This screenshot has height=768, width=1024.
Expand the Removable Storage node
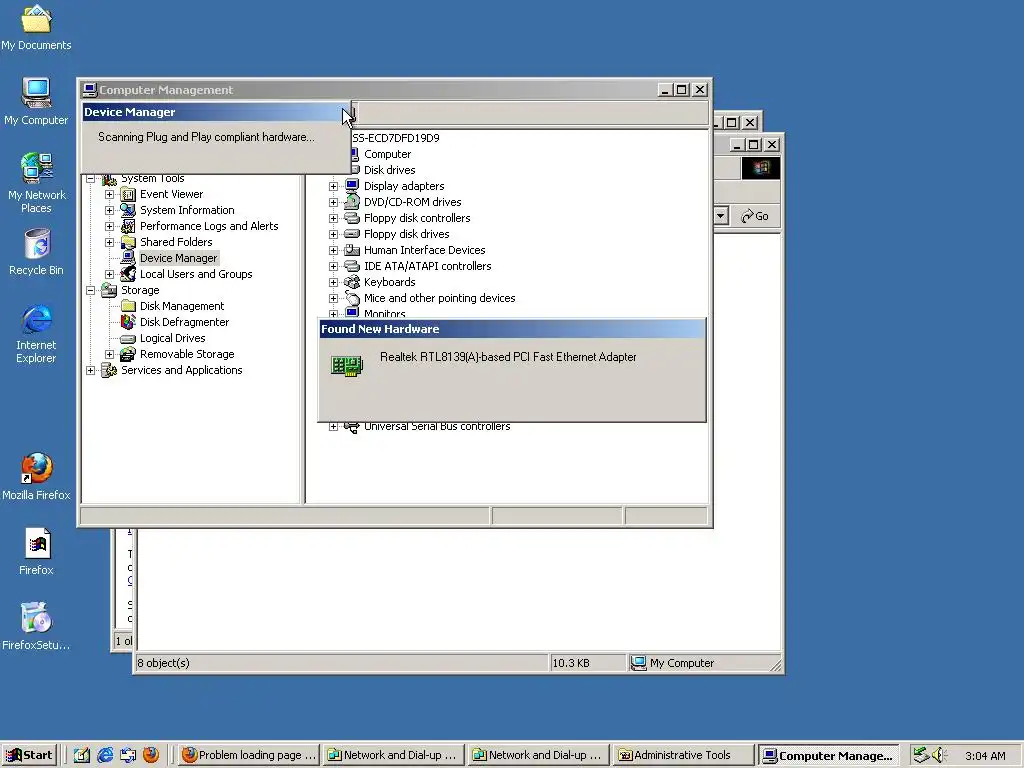[110, 355]
